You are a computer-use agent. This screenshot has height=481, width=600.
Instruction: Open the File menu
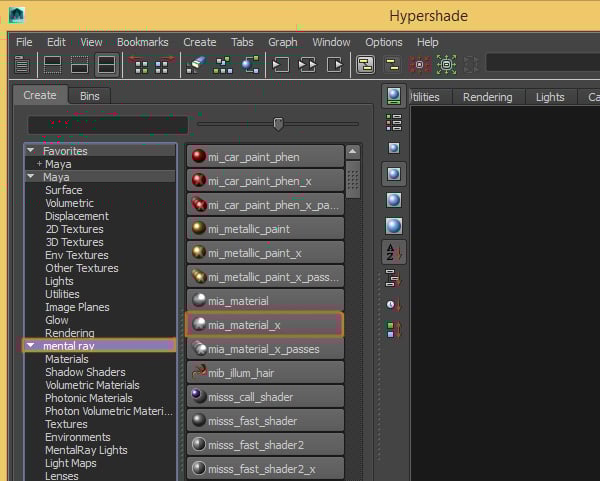click(x=24, y=42)
